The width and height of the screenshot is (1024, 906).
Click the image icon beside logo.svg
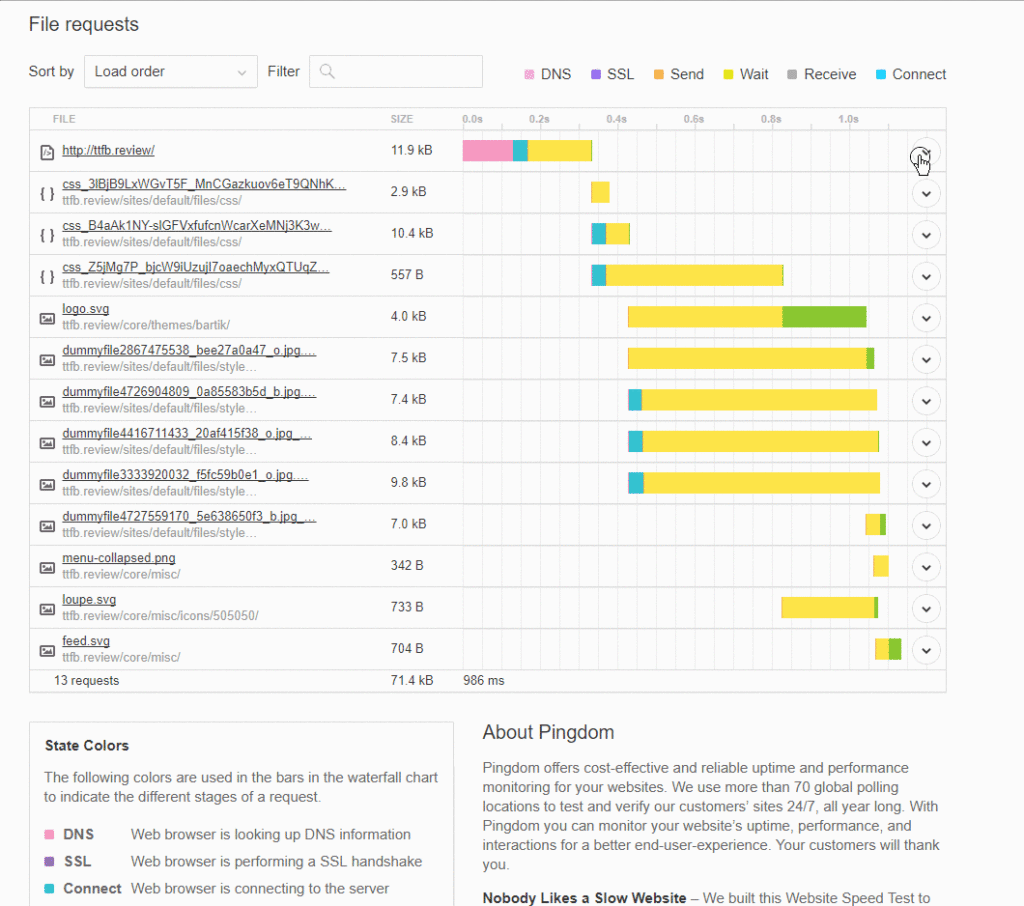(47, 318)
